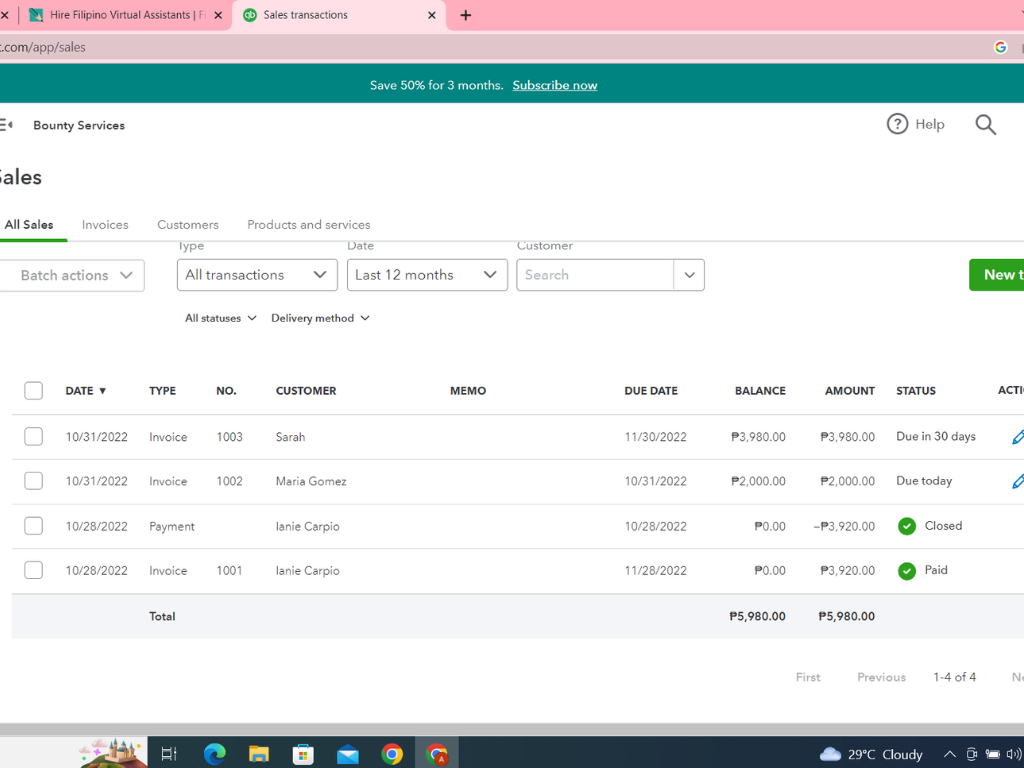Image resolution: width=1024 pixels, height=768 pixels.
Task: Tick the select-all checkbox in table header
Action: tap(33, 391)
